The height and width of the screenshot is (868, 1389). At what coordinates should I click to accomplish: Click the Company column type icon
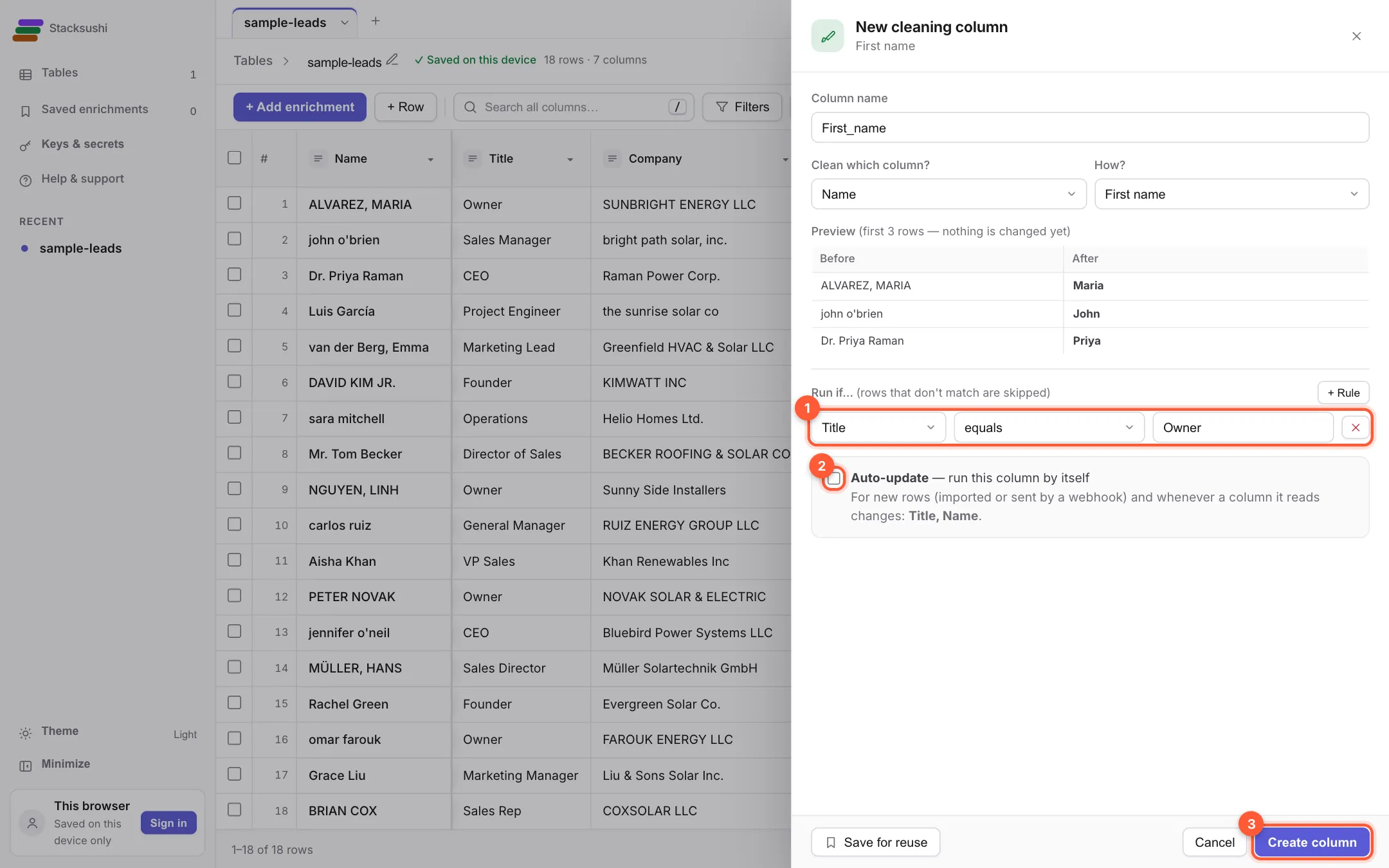(x=612, y=159)
